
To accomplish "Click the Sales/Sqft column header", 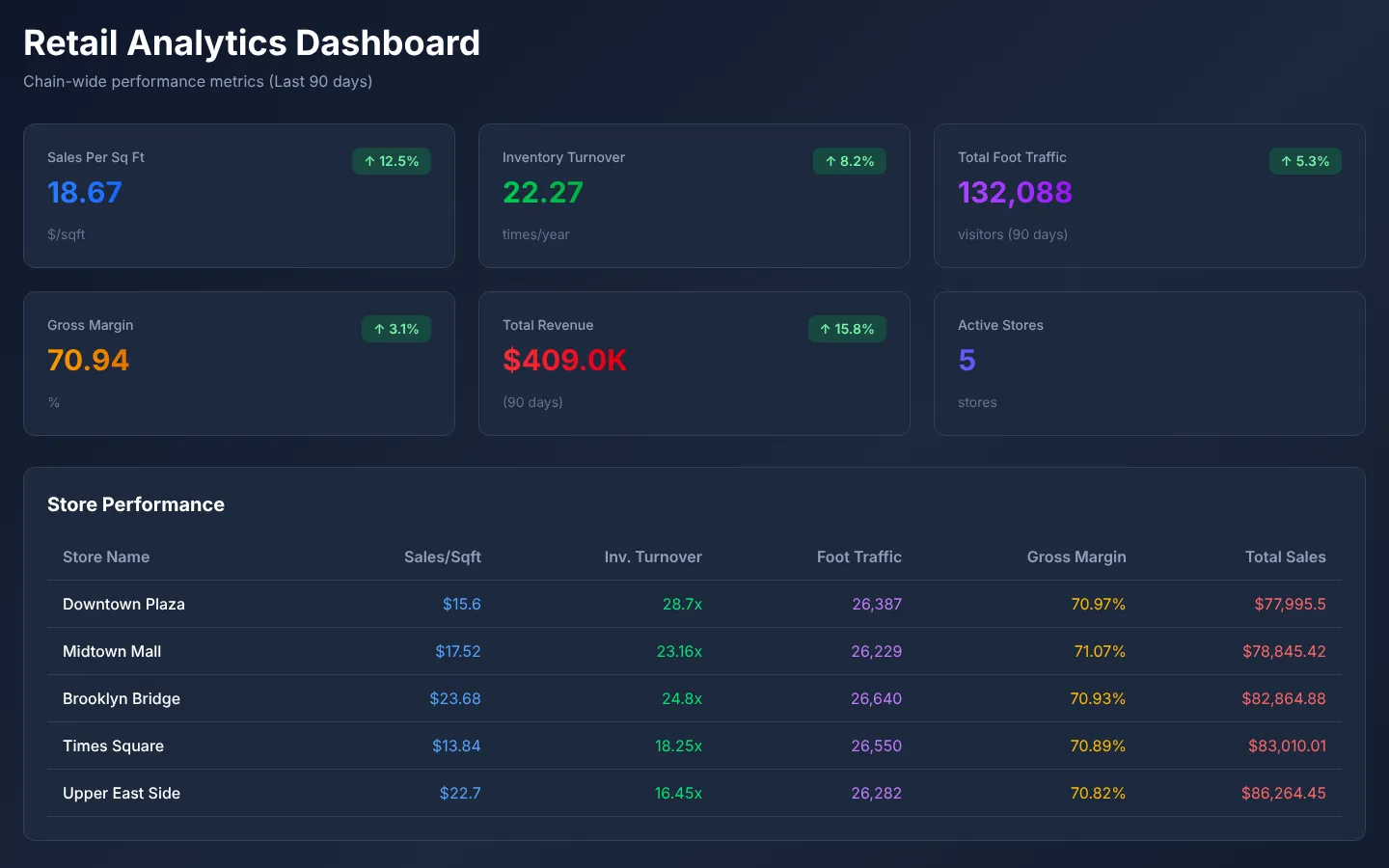I will click(x=443, y=556).
